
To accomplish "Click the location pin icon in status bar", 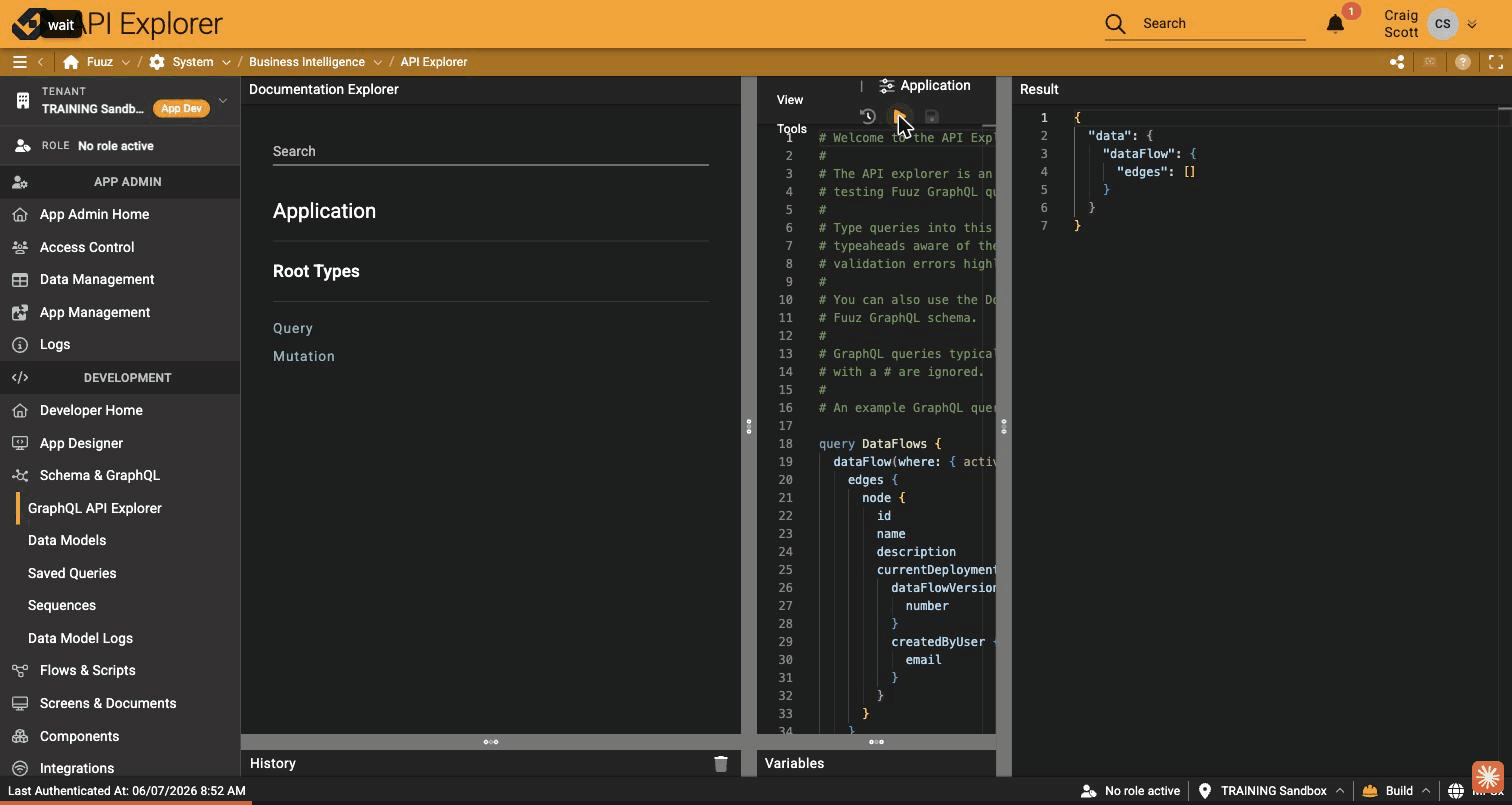I will pyautogui.click(x=1205, y=791).
